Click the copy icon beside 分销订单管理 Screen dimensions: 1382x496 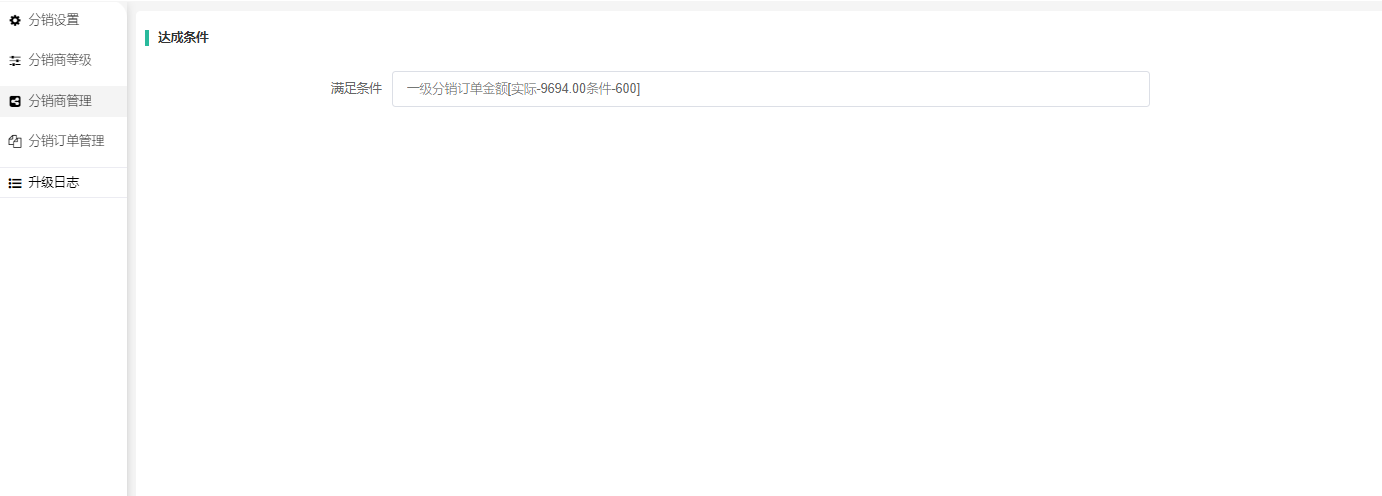click(15, 142)
